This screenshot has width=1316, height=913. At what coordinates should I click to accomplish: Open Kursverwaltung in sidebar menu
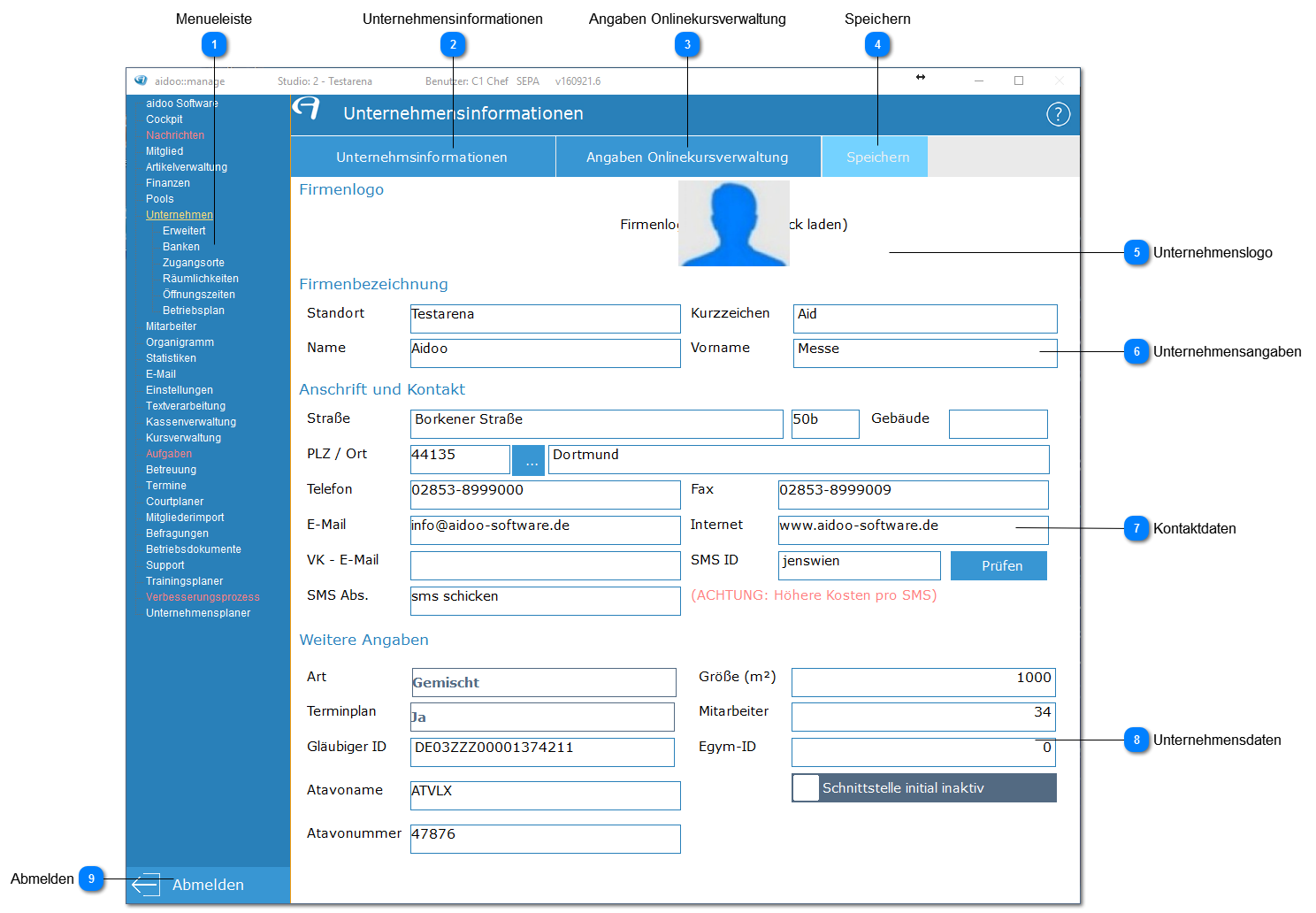tap(184, 438)
